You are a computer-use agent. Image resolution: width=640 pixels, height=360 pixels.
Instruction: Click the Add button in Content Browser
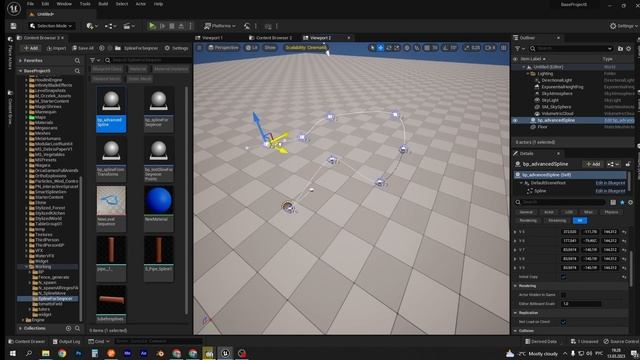tap(31, 48)
